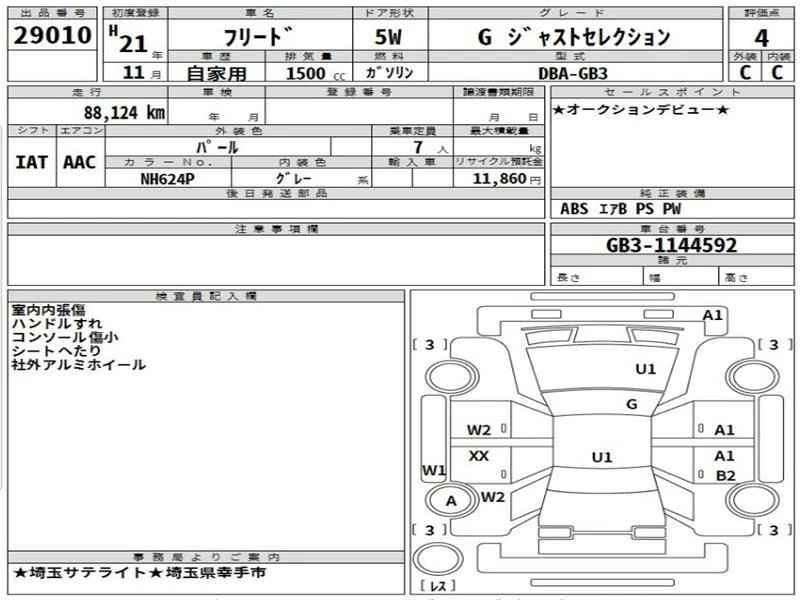Click the カラーNo. header
Viewport: 800px width, 600px height.
(168, 162)
